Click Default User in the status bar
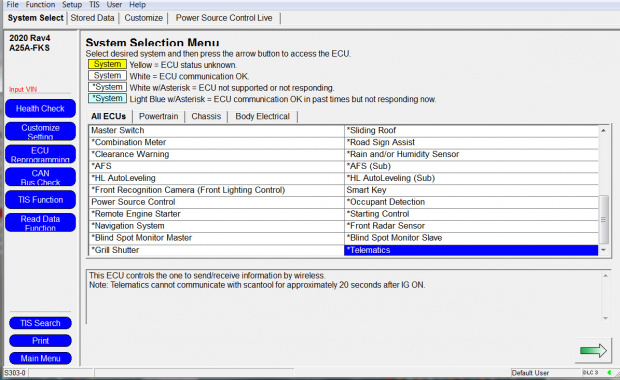620x380 pixels. (530, 373)
